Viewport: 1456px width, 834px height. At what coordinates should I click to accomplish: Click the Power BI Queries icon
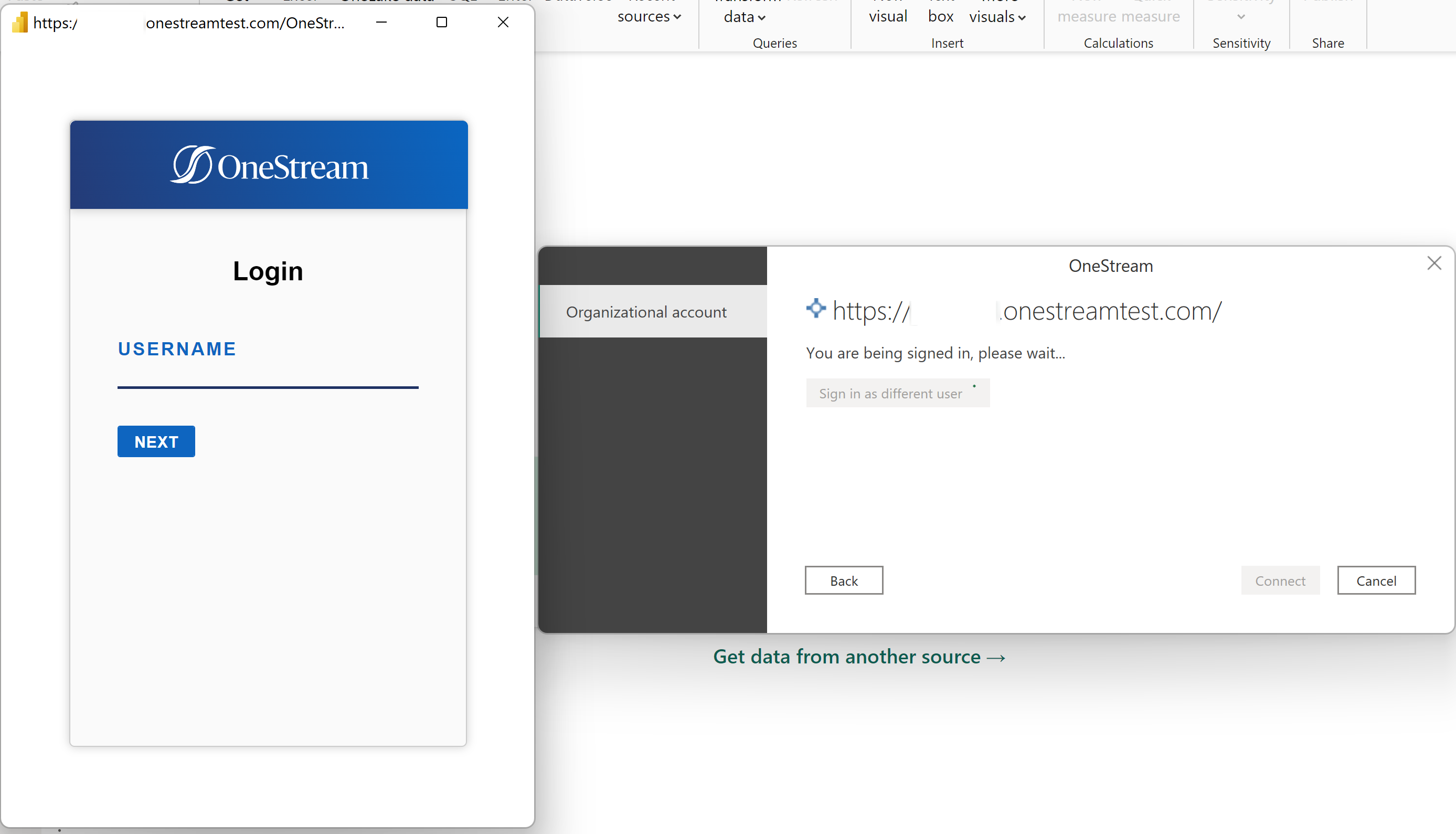(774, 42)
